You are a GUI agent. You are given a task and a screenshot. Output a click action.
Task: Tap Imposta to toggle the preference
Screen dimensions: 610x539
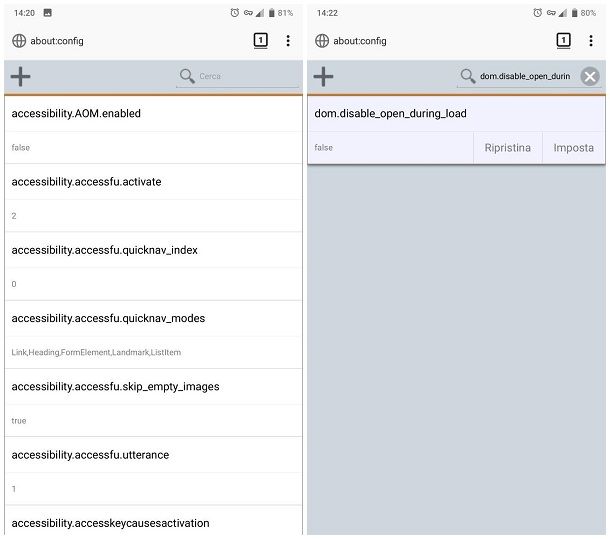(573, 147)
